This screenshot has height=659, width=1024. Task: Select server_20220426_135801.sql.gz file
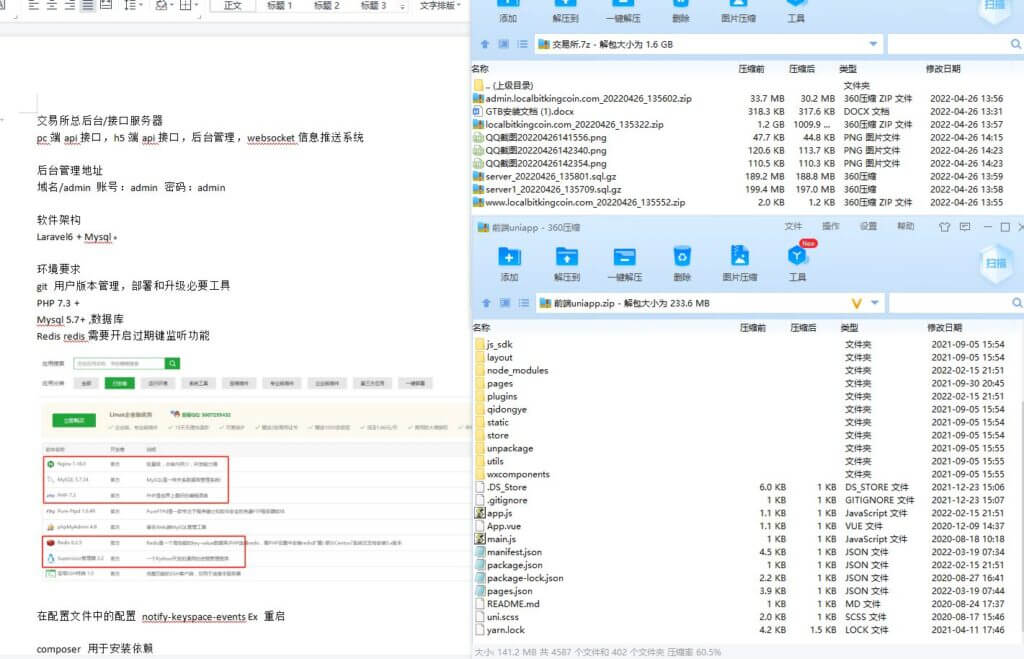746,176
